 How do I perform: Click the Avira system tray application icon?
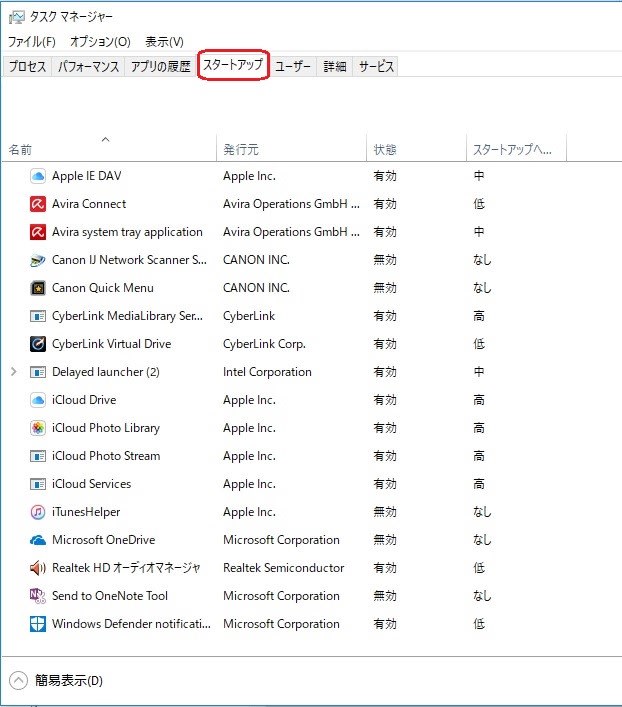(x=38, y=232)
